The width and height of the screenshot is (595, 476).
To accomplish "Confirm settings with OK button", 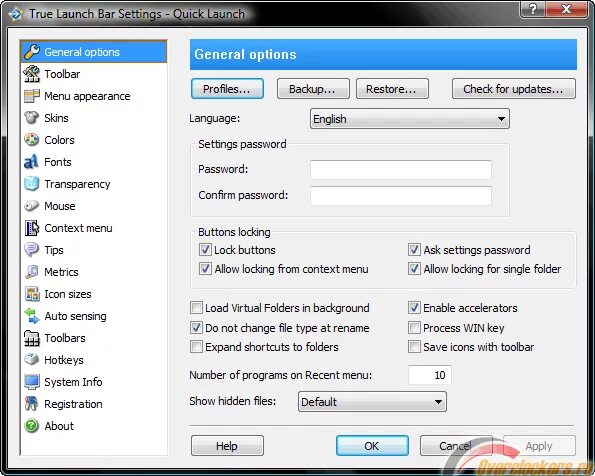I will coord(372,446).
